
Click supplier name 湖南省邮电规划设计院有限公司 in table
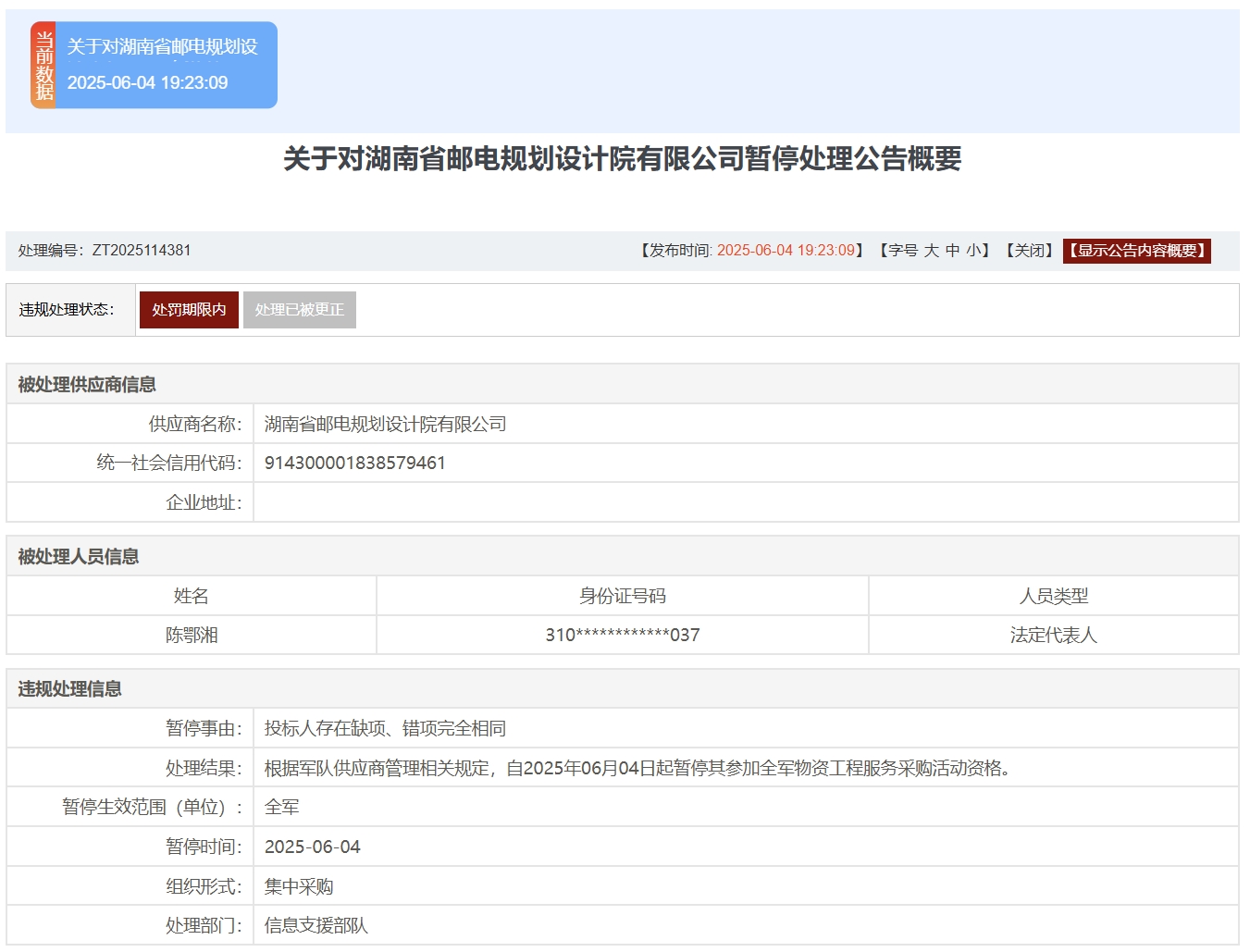click(x=386, y=425)
